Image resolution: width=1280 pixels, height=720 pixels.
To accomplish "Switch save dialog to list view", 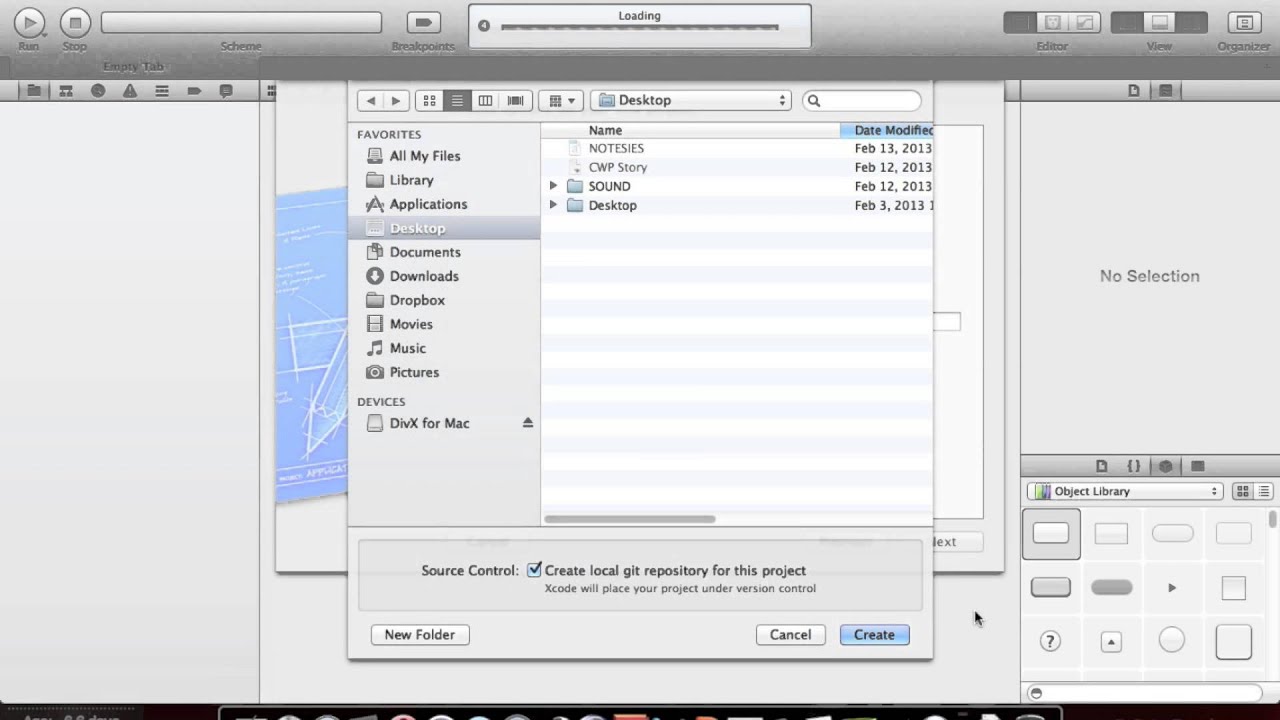I will click(457, 100).
